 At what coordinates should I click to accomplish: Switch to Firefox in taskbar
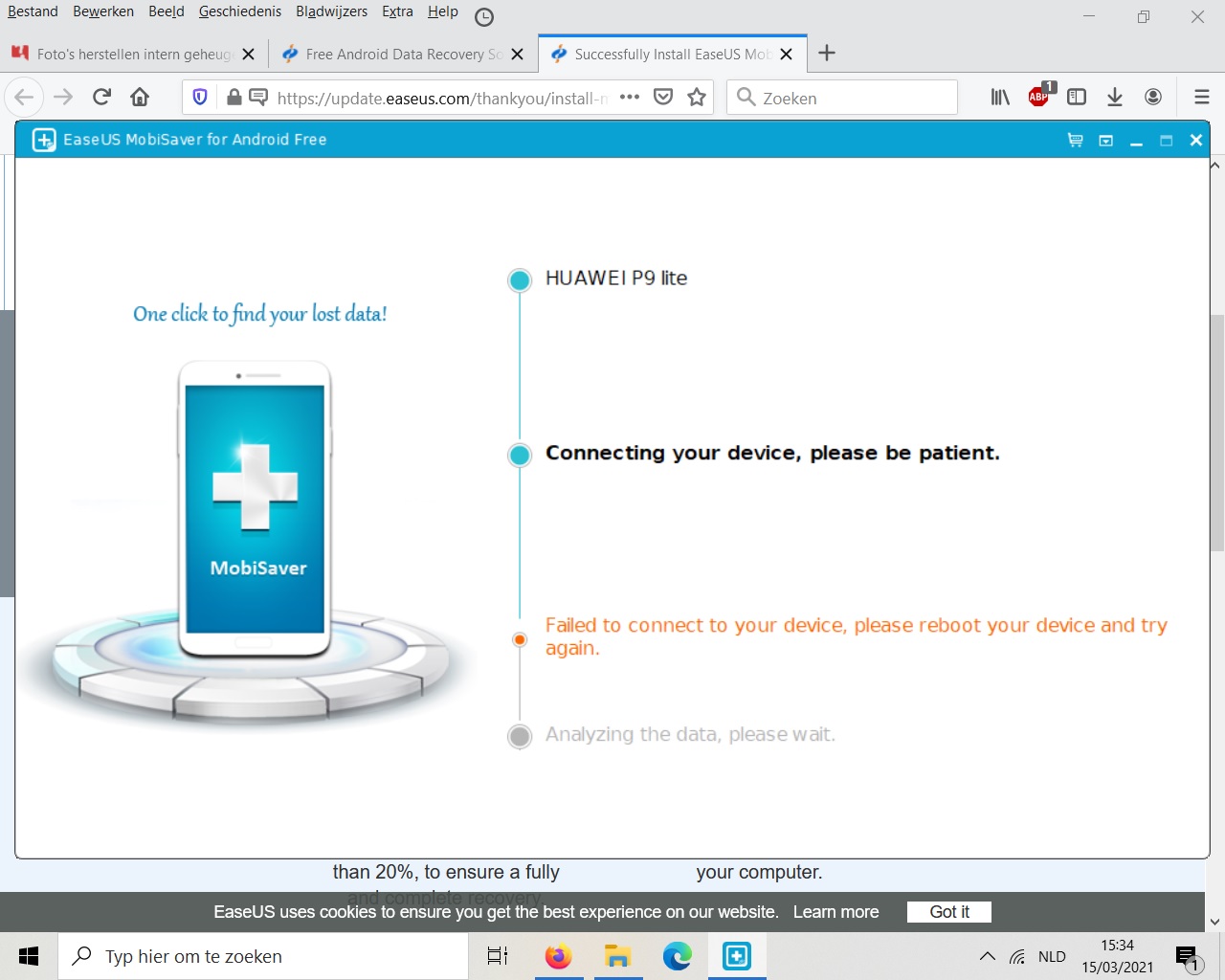coord(558,956)
